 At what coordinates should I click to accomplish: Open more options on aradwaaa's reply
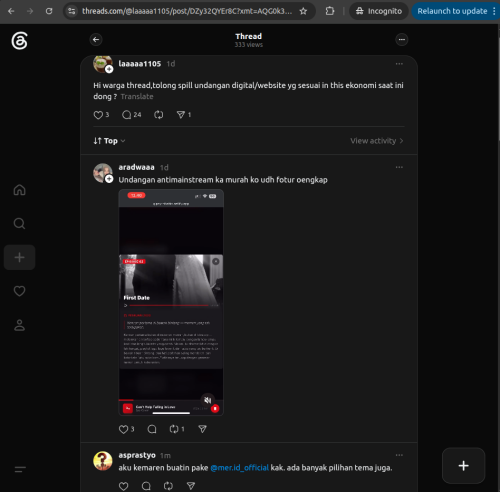point(399,167)
